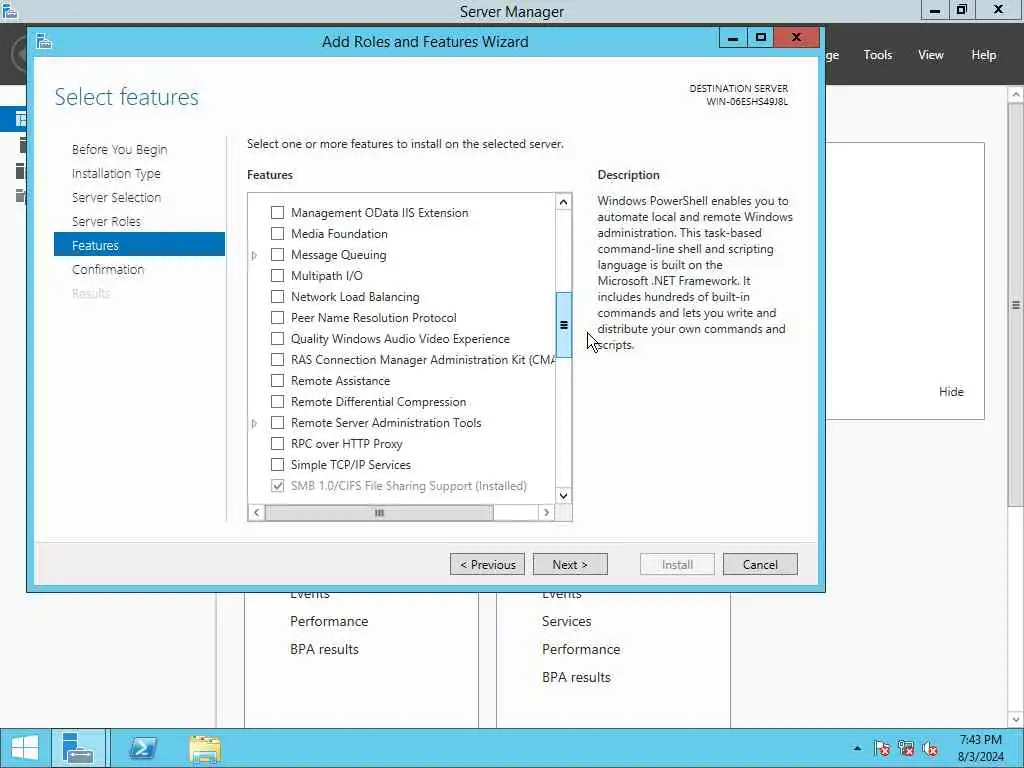The image size is (1024, 768).
Task: Check RAS Connection Manager Administration Kit
Action: coord(278,360)
